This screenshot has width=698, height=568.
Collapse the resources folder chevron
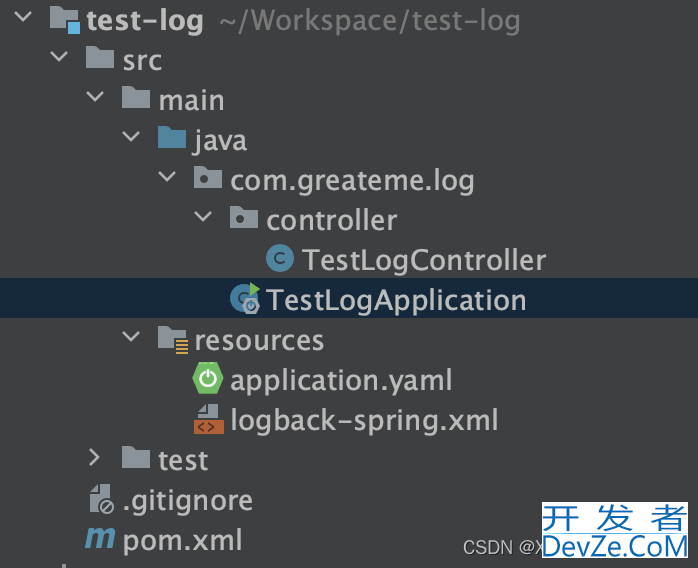tap(131, 336)
